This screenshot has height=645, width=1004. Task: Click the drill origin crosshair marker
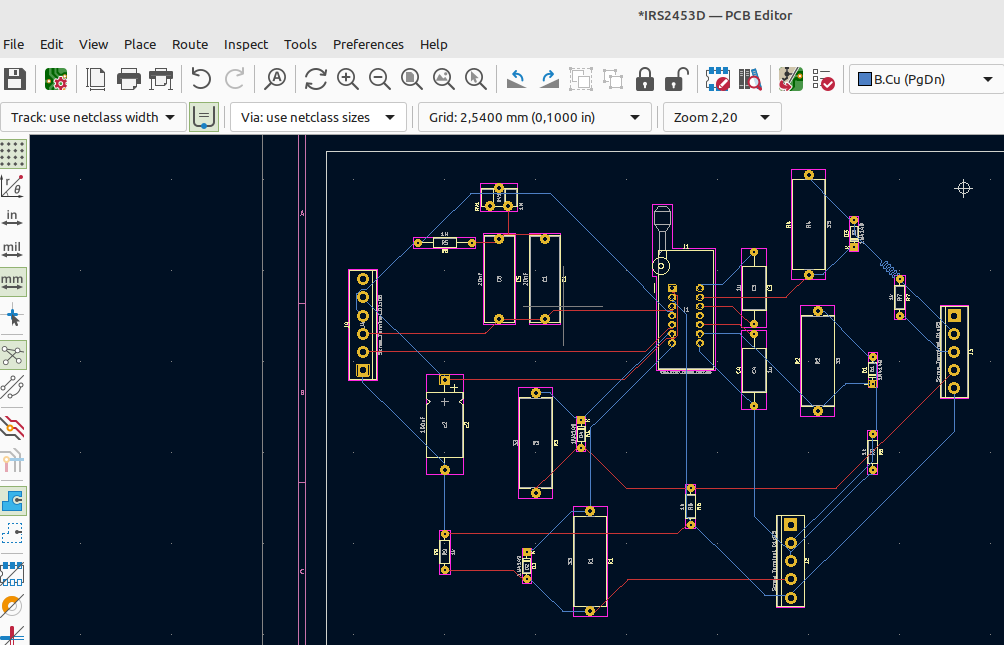point(963,188)
